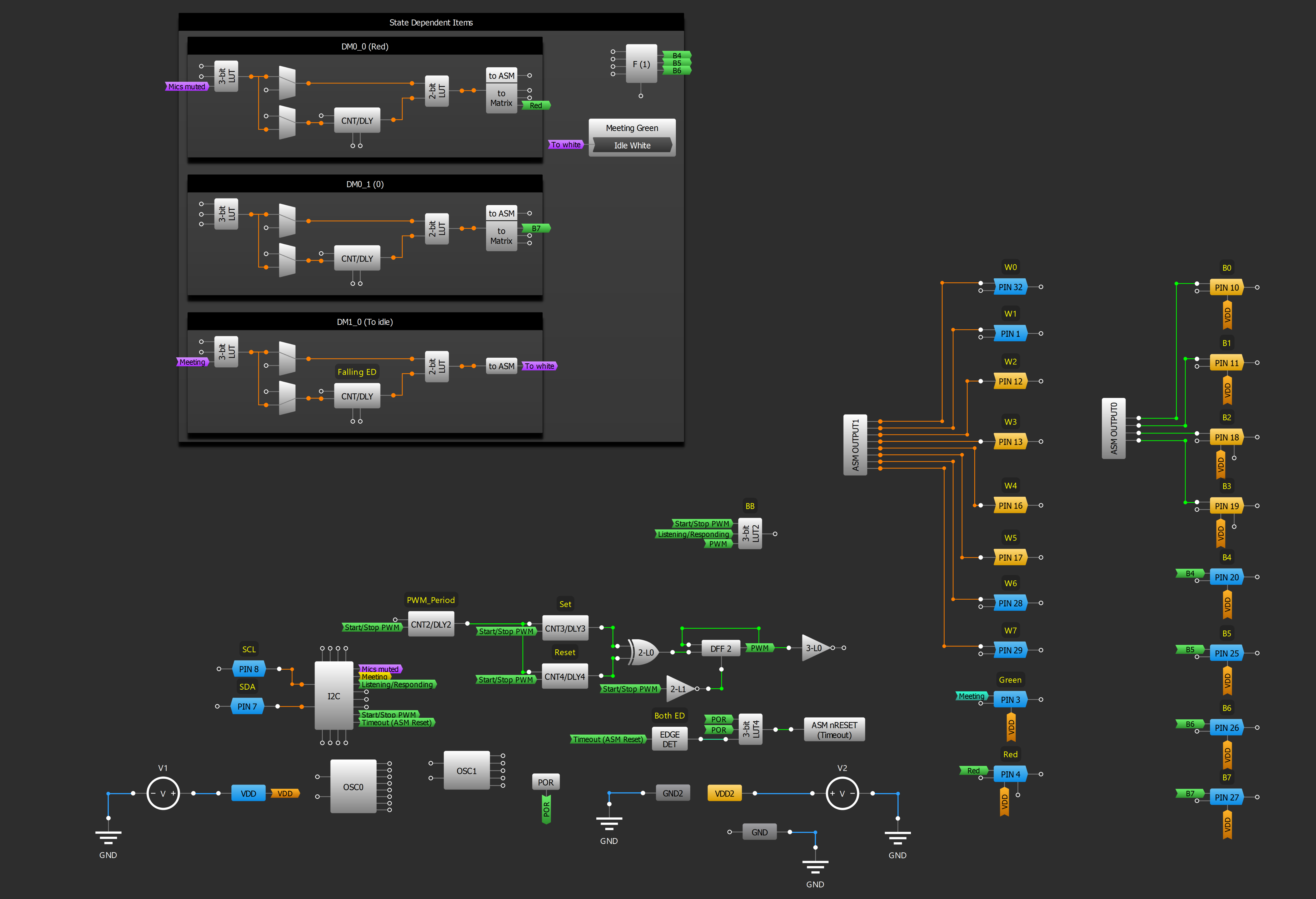Click the Both ED label
The width and height of the screenshot is (1316, 899).
pos(669,715)
